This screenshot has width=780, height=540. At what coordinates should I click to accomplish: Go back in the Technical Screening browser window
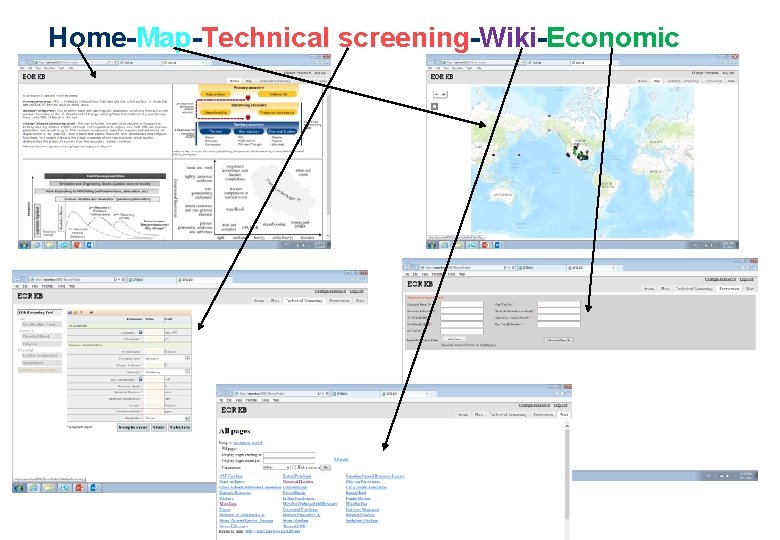click(x=18, y=279)
